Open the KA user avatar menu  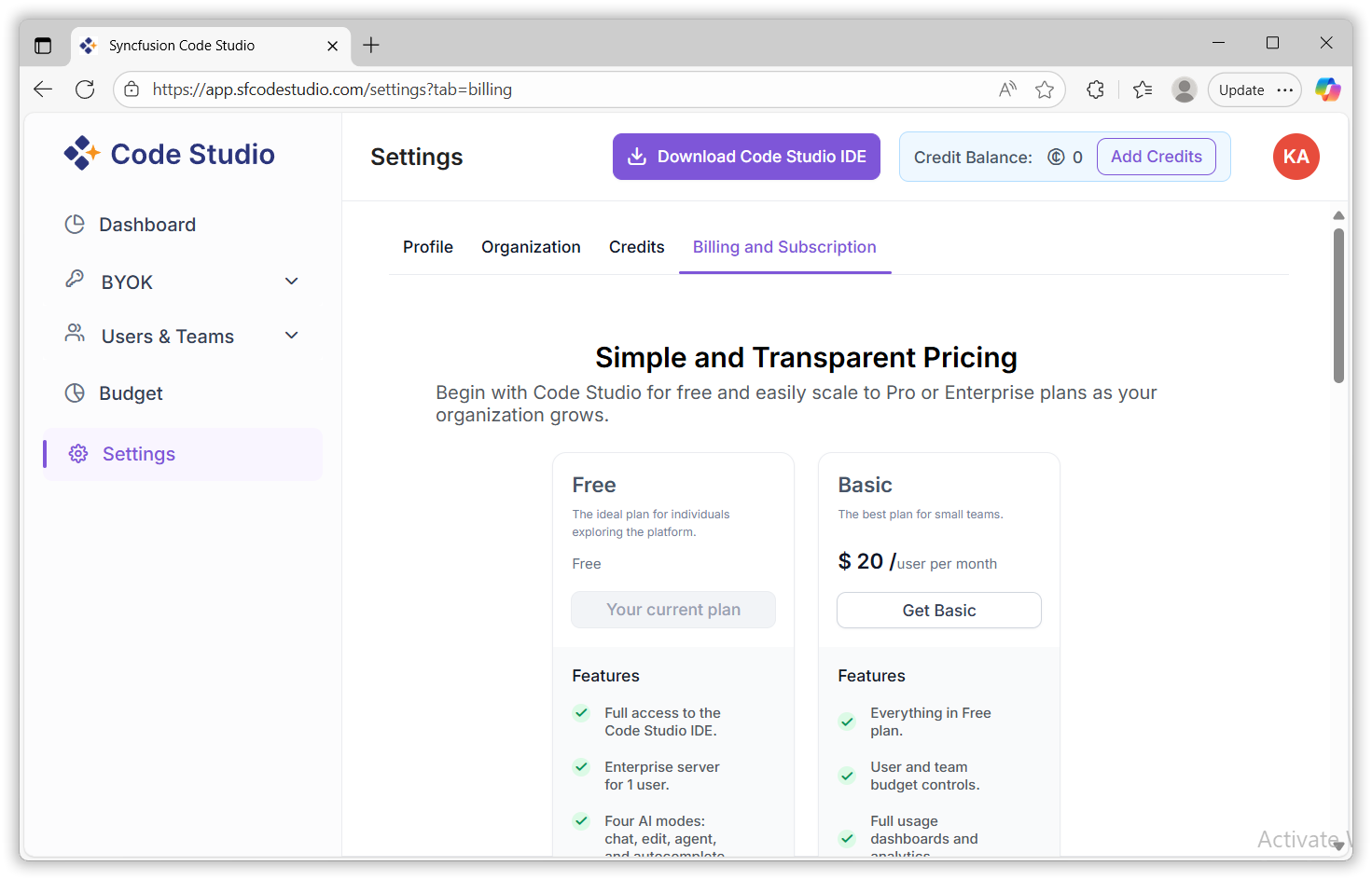click(x=1296, y=157)
